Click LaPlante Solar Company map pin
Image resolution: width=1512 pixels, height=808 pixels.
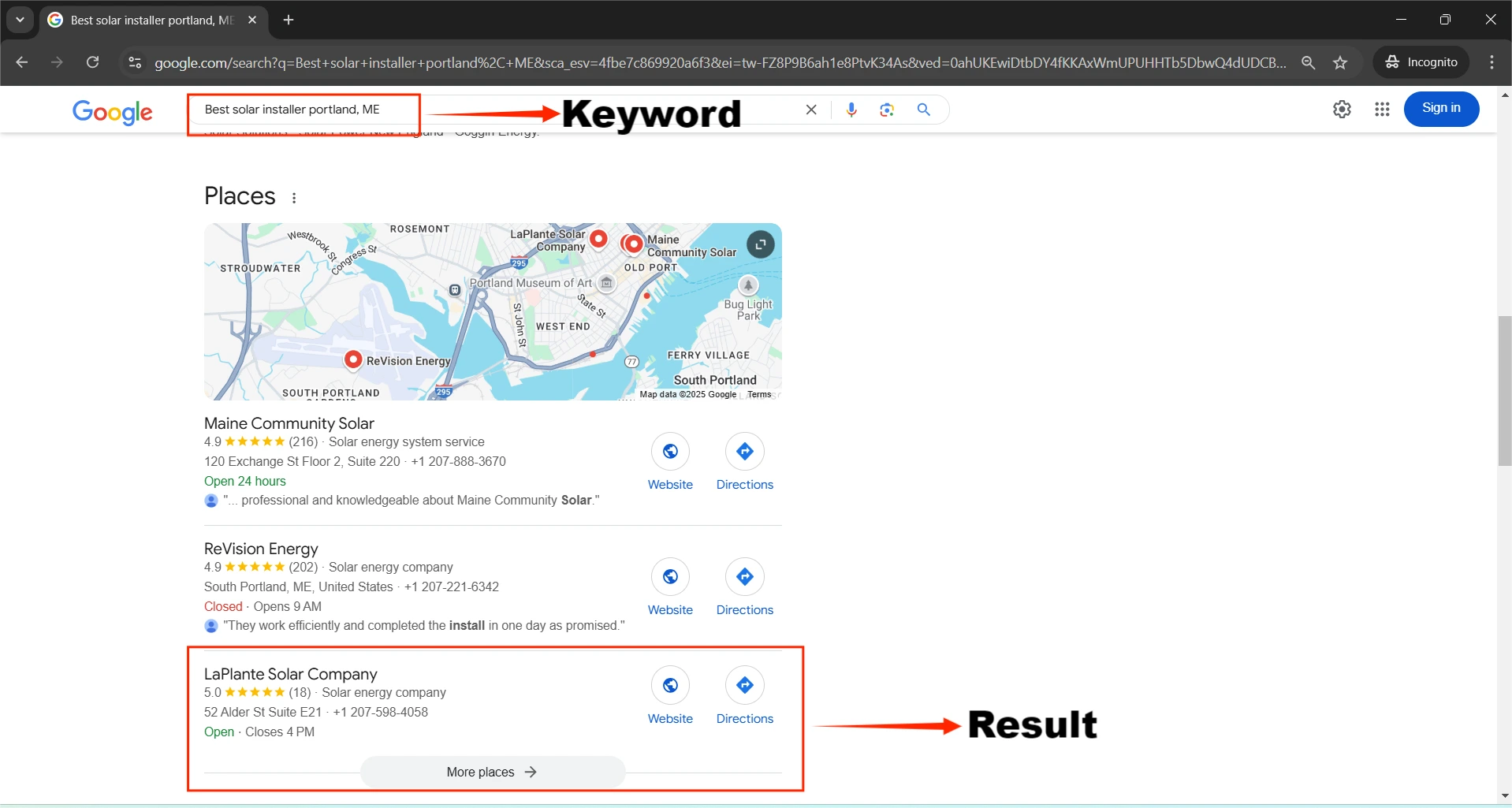[x=599, y=237]
